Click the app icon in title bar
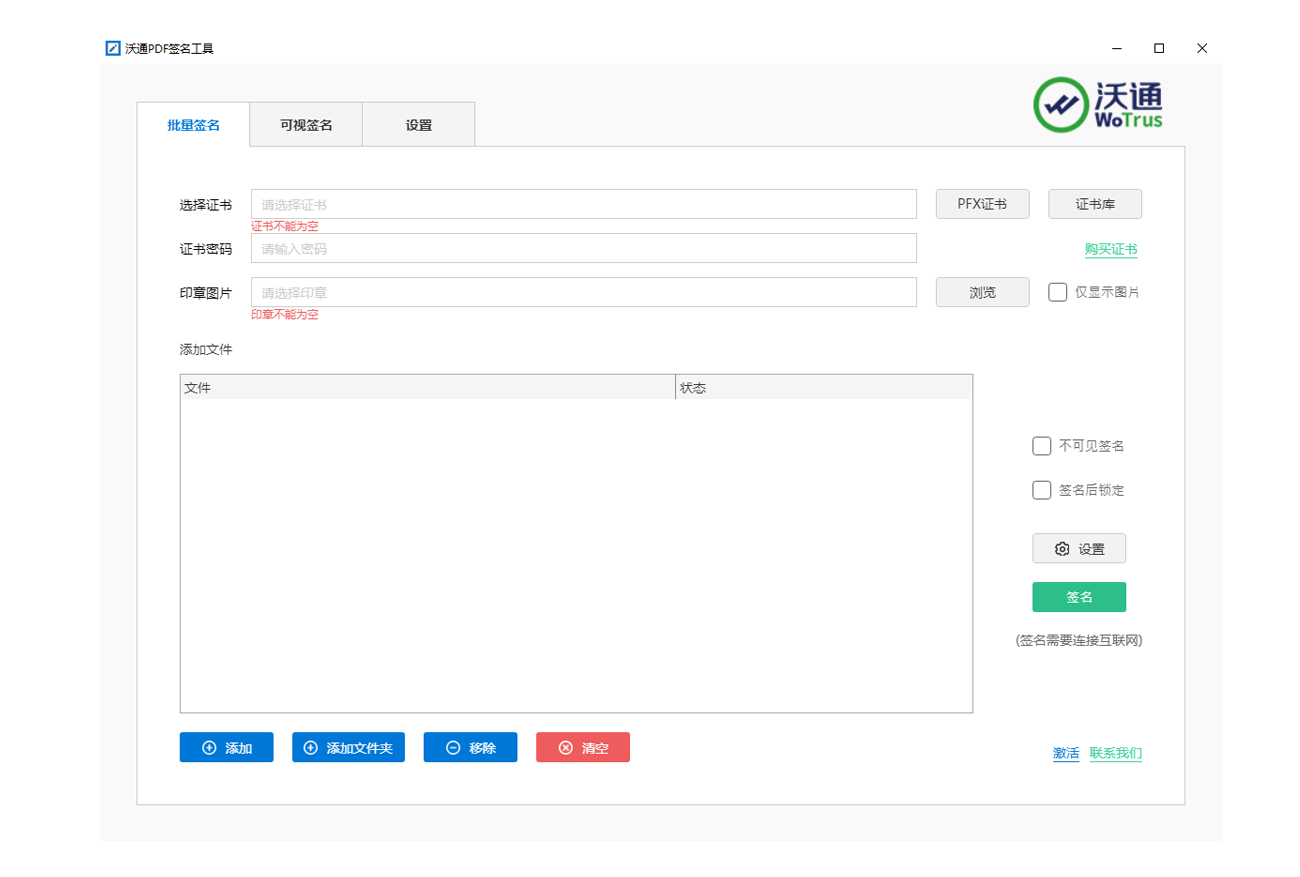The width and height of the screenshot is (1300, 877). tap(113, 48)
